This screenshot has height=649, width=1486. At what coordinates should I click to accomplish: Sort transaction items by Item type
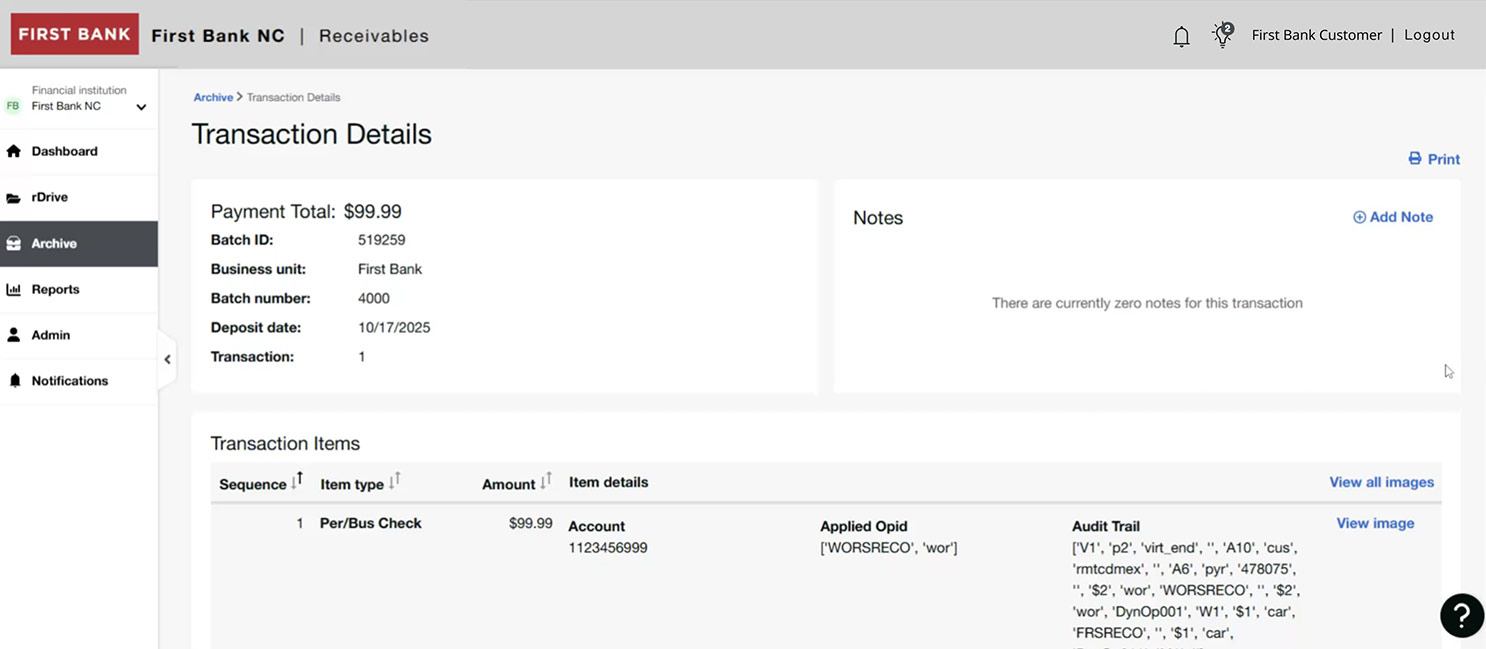(x=394, y=482)
